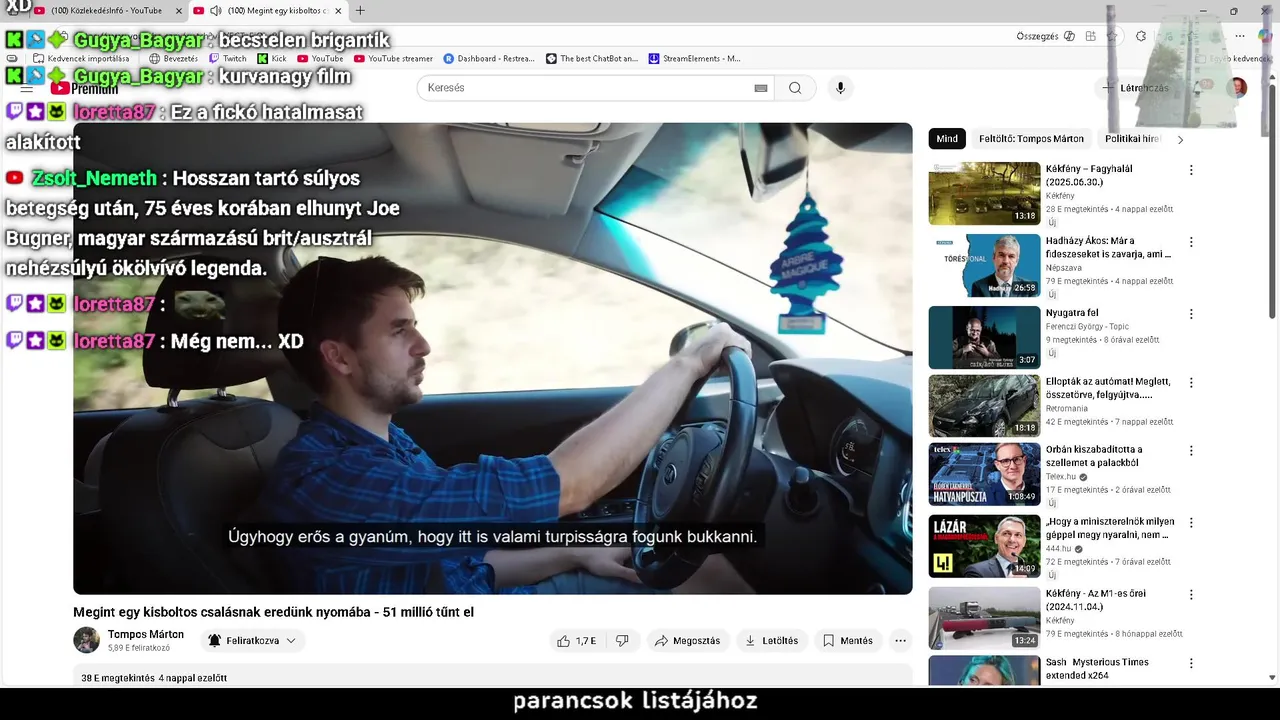Image resolution: width=1280 pixels, height=720 pixels.
Task: Open the more actions ellipsis under the video
Action: [900, 641]
